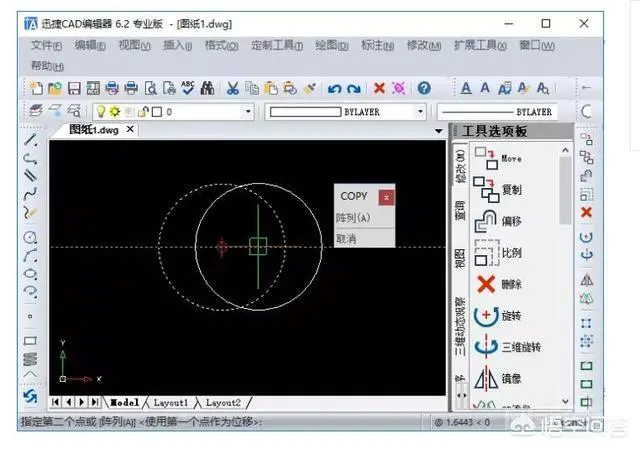Select the Rectangle drawing tool in the left toolbar
The width and height of the screenshot is (640, 449).
point(30,341)
